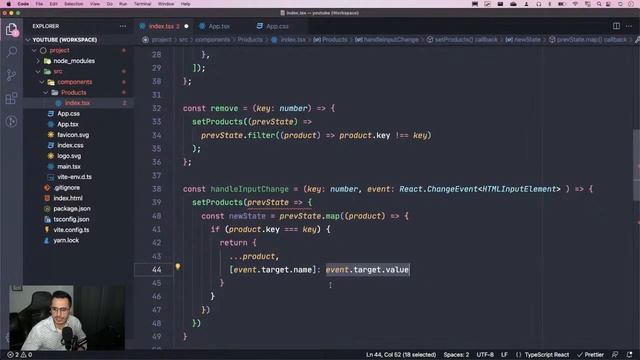Open index.css in the explorer
Viewport: 640px width, 360px height.
coord(78,145)
